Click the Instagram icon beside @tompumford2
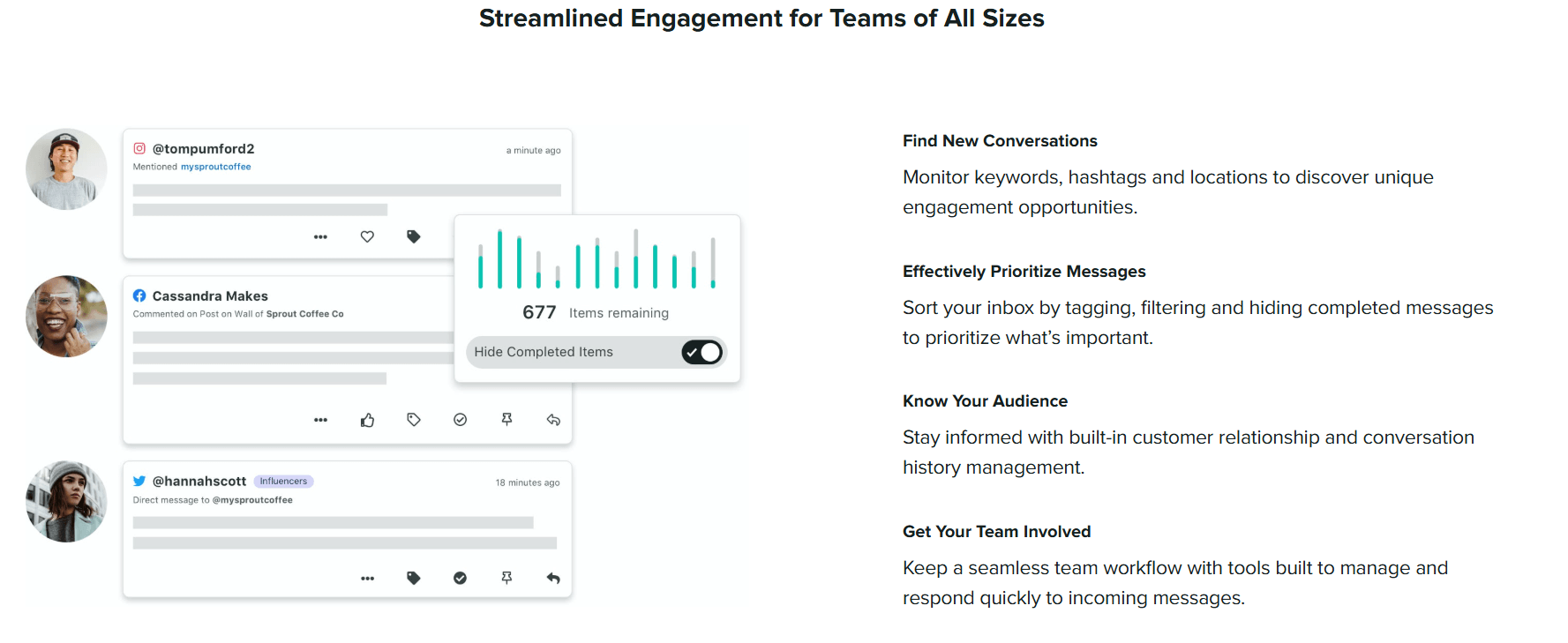This screenshot has height=643, width=1568. [x=139, y=148]
